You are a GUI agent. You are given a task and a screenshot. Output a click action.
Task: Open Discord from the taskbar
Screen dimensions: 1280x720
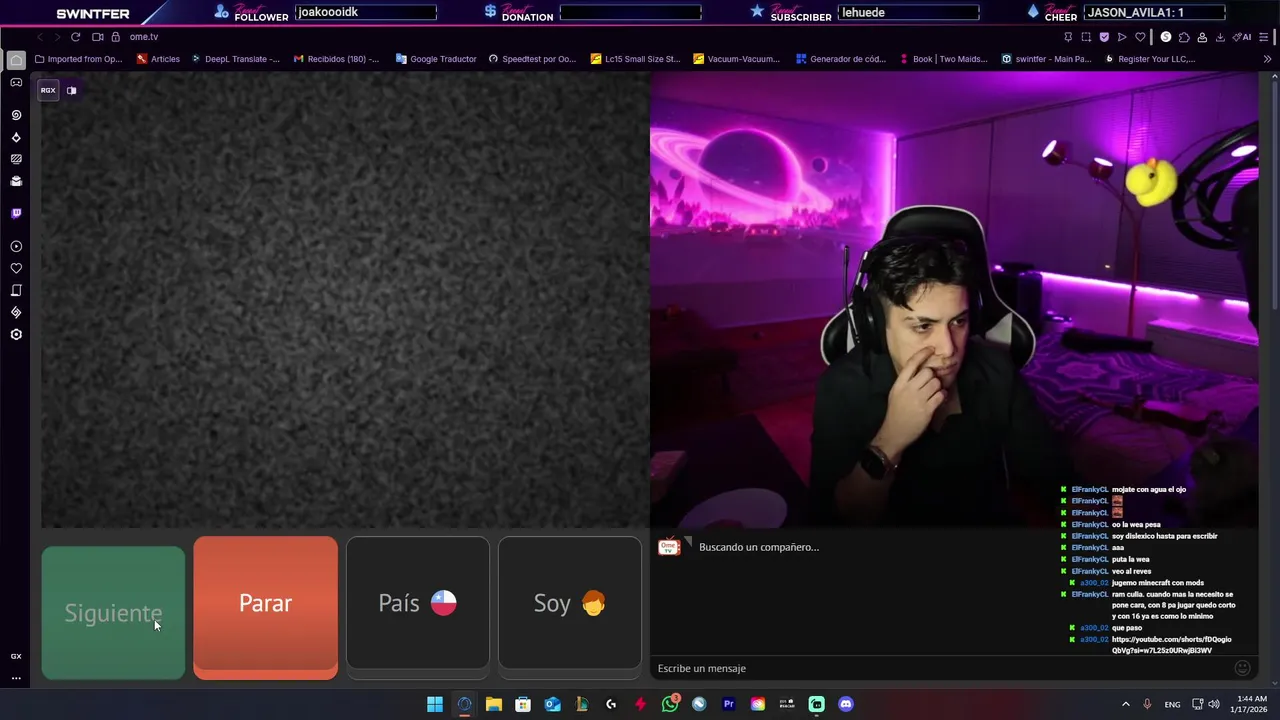846,704
